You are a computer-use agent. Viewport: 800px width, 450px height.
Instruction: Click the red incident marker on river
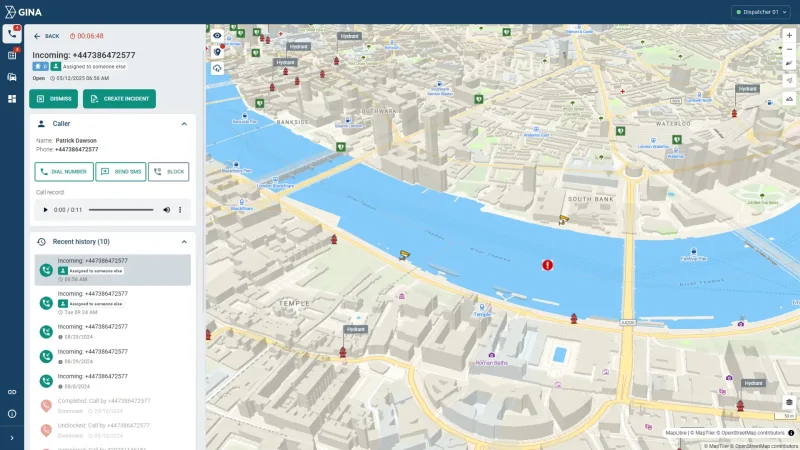click(547, 265)
